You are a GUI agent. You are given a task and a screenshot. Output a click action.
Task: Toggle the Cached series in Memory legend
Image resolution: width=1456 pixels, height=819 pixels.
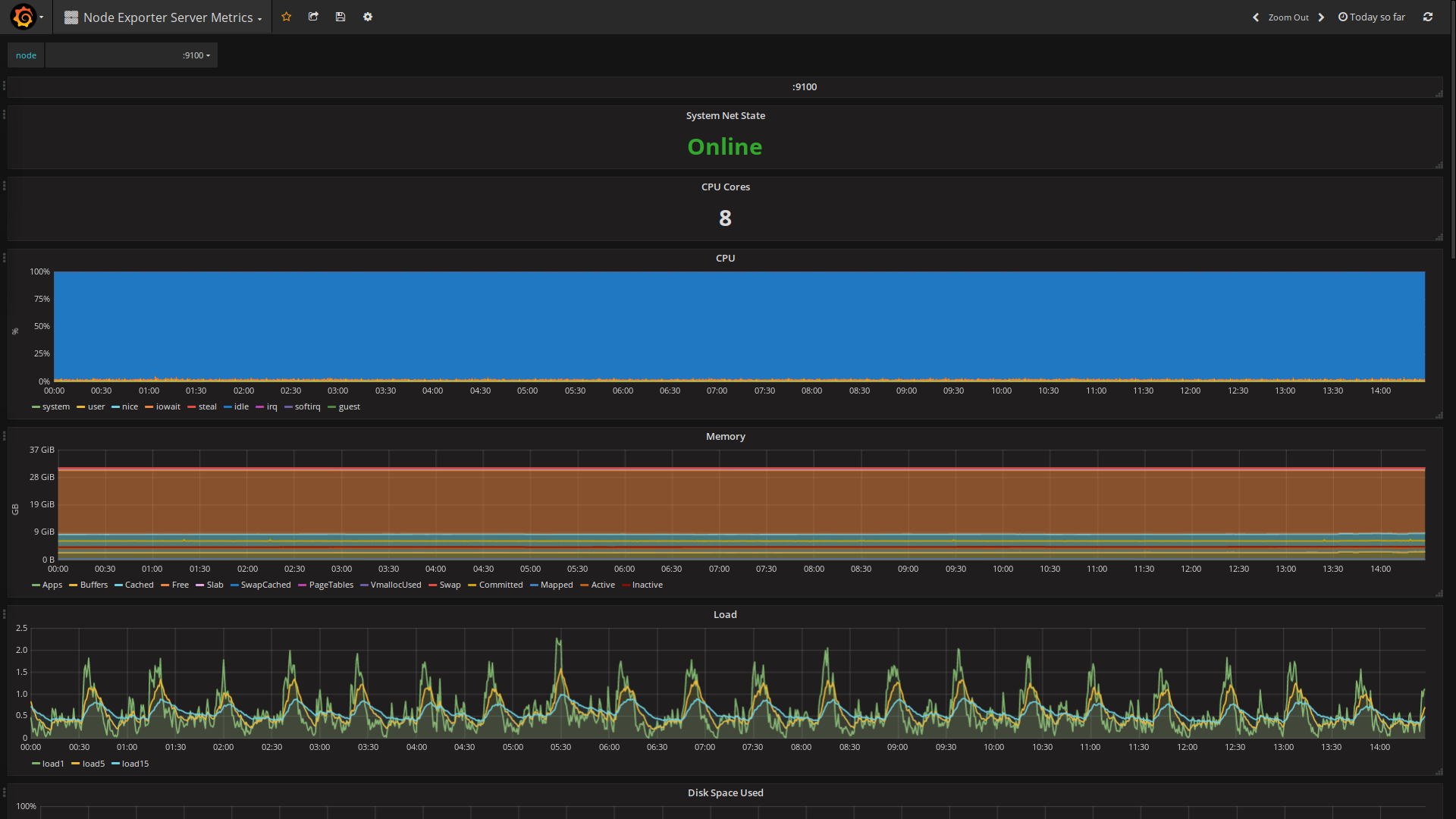[139, 585]
